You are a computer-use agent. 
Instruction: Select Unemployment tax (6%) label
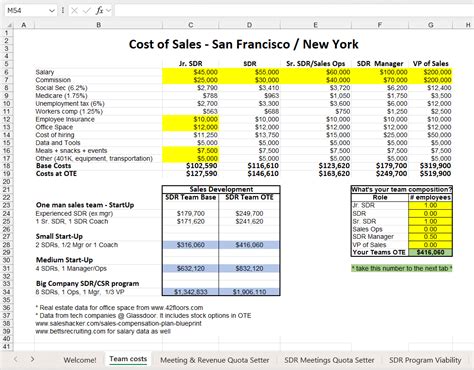(70, 103)
